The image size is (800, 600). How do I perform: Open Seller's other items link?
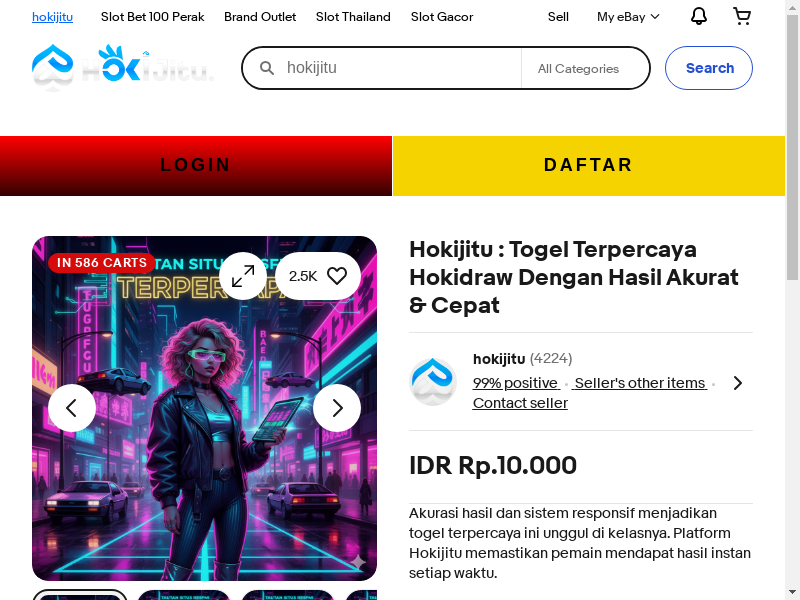640,383
